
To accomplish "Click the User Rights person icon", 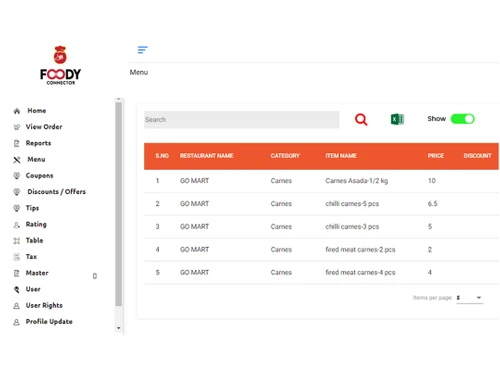I will tap(17, 306).
